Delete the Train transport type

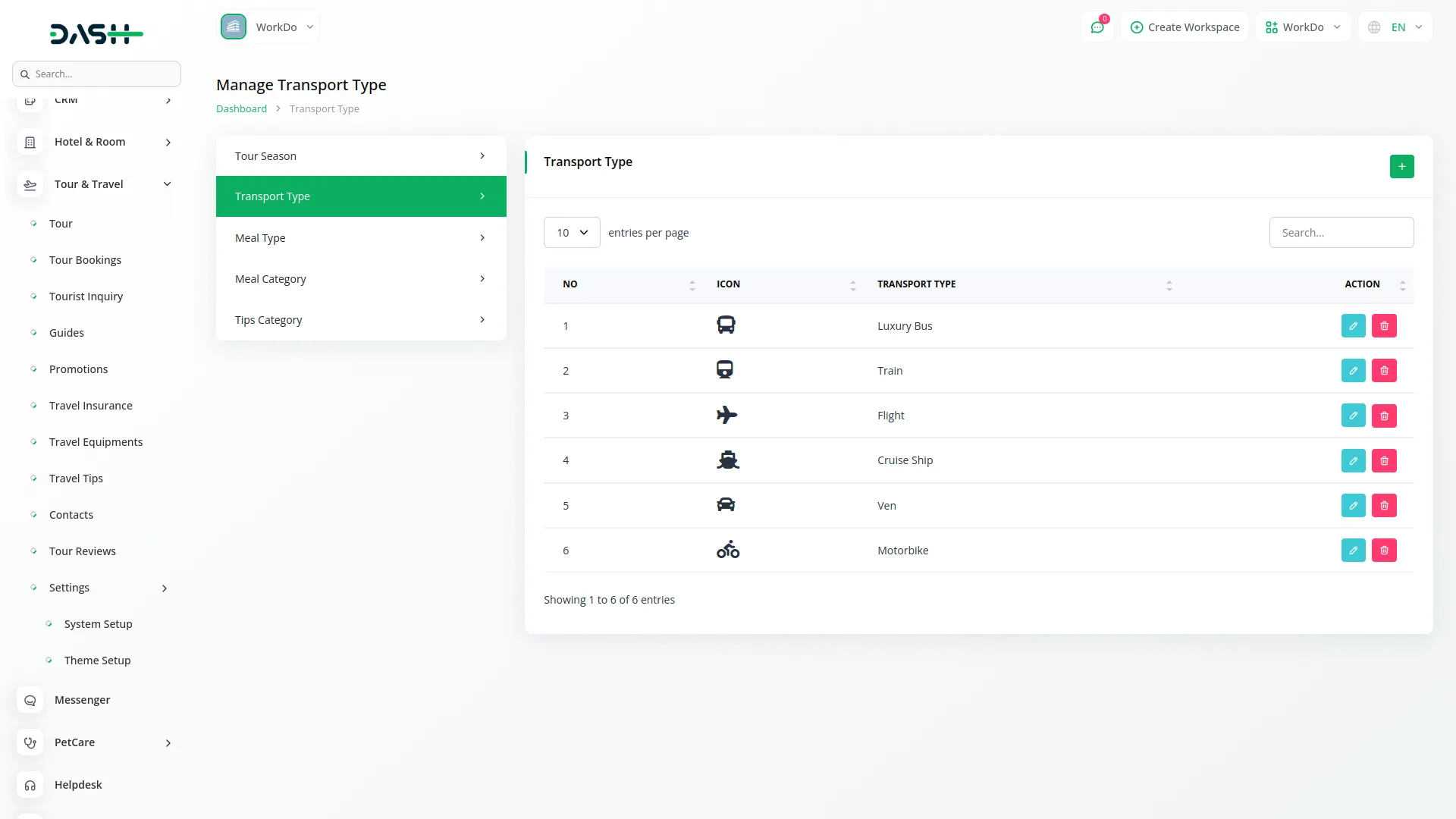click(1384, 371)
